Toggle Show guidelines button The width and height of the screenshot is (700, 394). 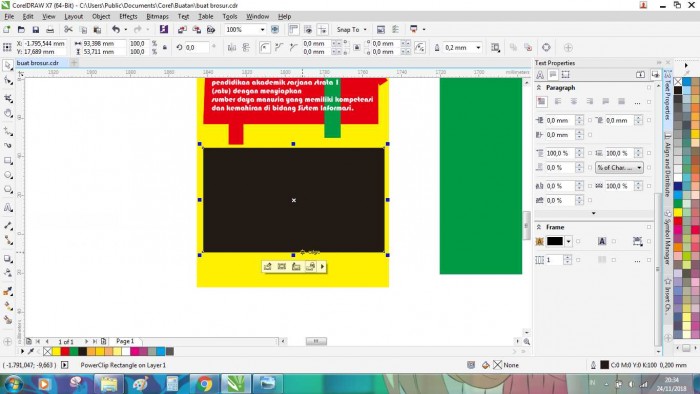pos(322,29)
